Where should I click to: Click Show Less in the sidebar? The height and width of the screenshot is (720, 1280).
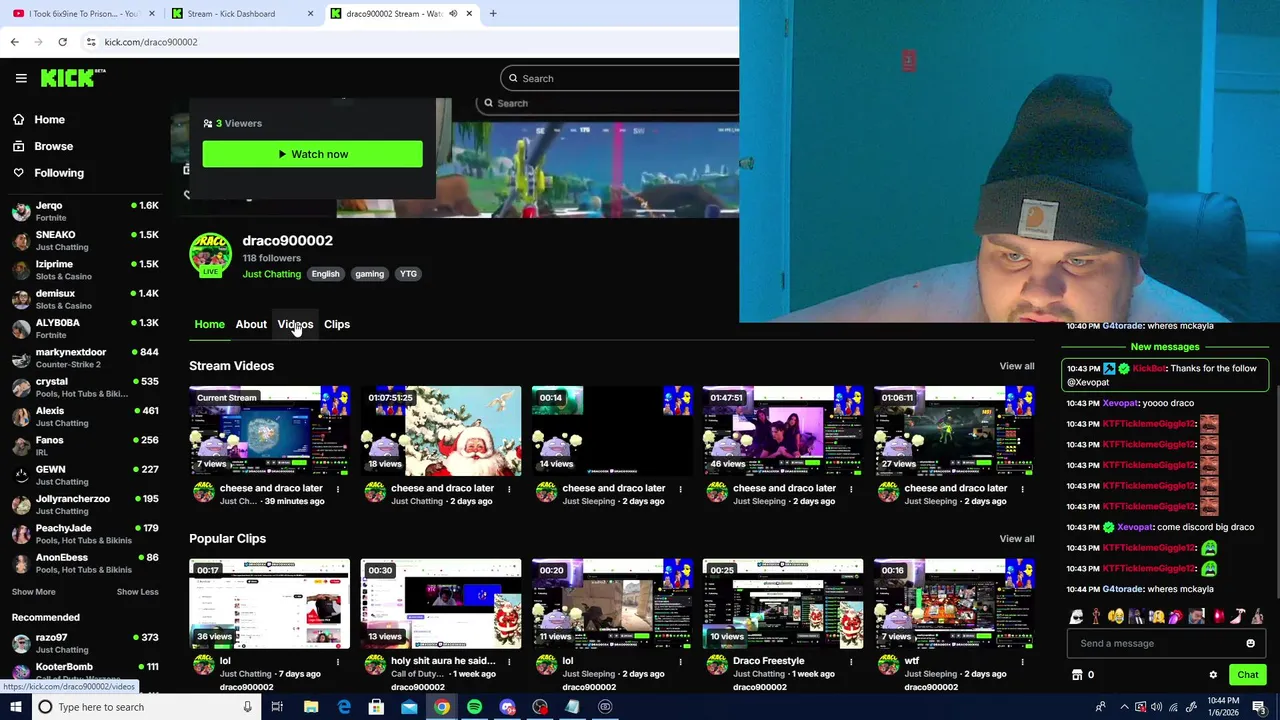(x=137, y=592)
